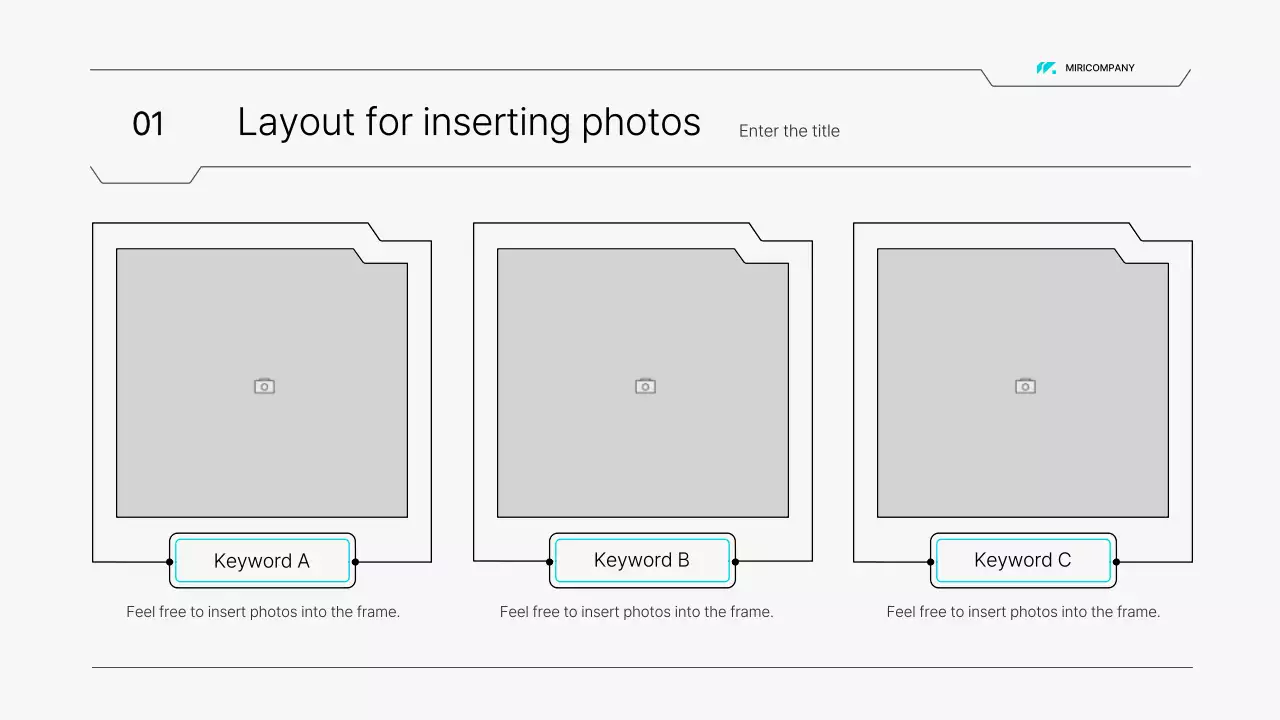The height and width of the screenshot is (720, 1280).
Task: Select the Keyword A label box
Action: coord(262,561)
